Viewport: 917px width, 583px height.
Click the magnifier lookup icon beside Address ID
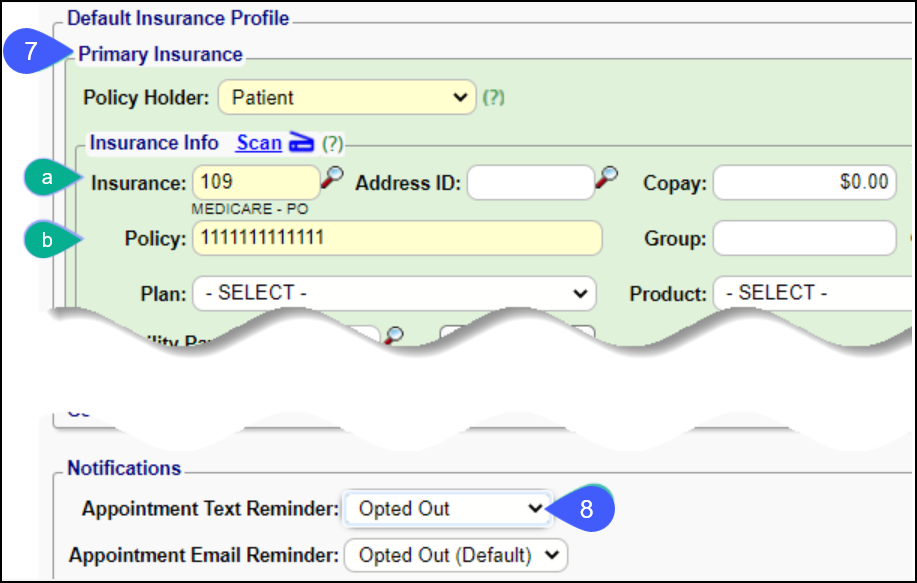click(x=607, y=178)
